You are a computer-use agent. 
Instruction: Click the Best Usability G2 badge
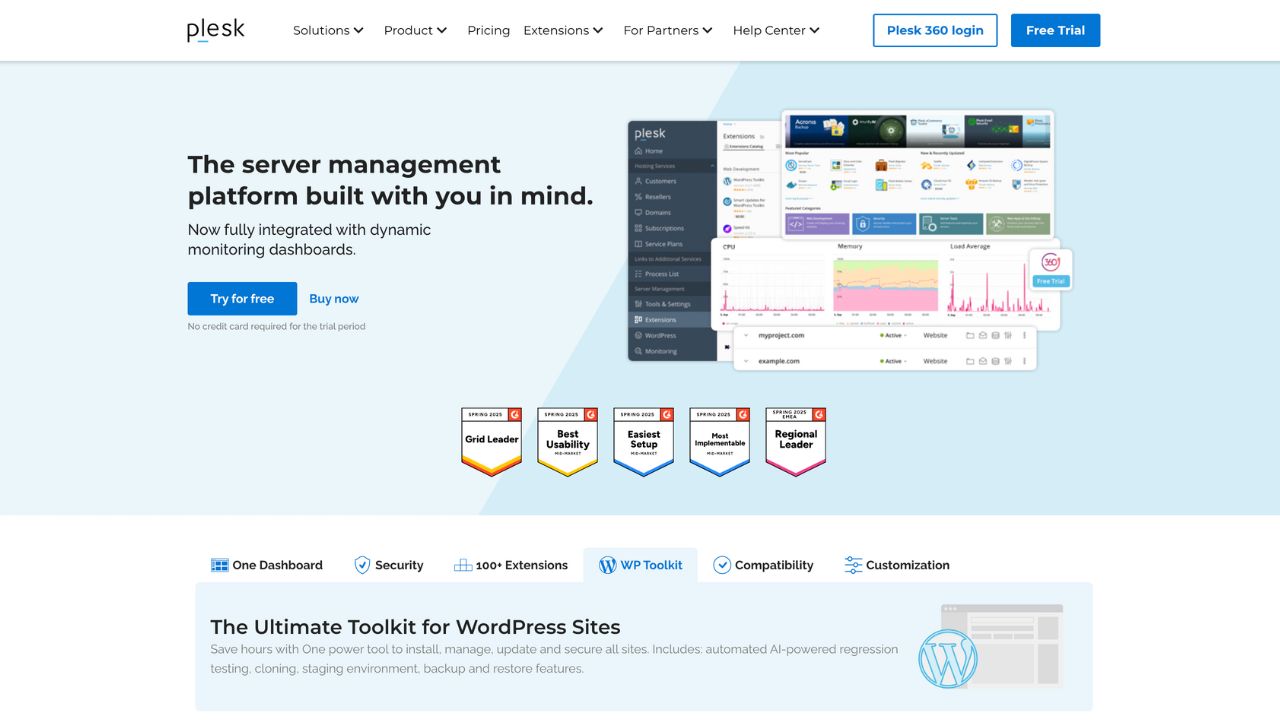click(x=567, y=441)
